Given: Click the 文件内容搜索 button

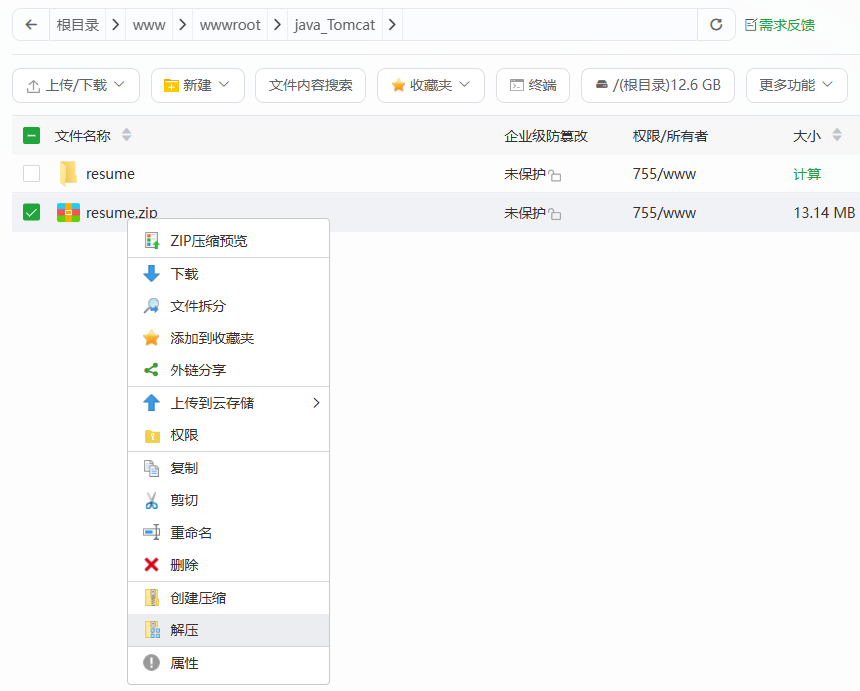Looking at the screenshot, I should tap(313, 85).
